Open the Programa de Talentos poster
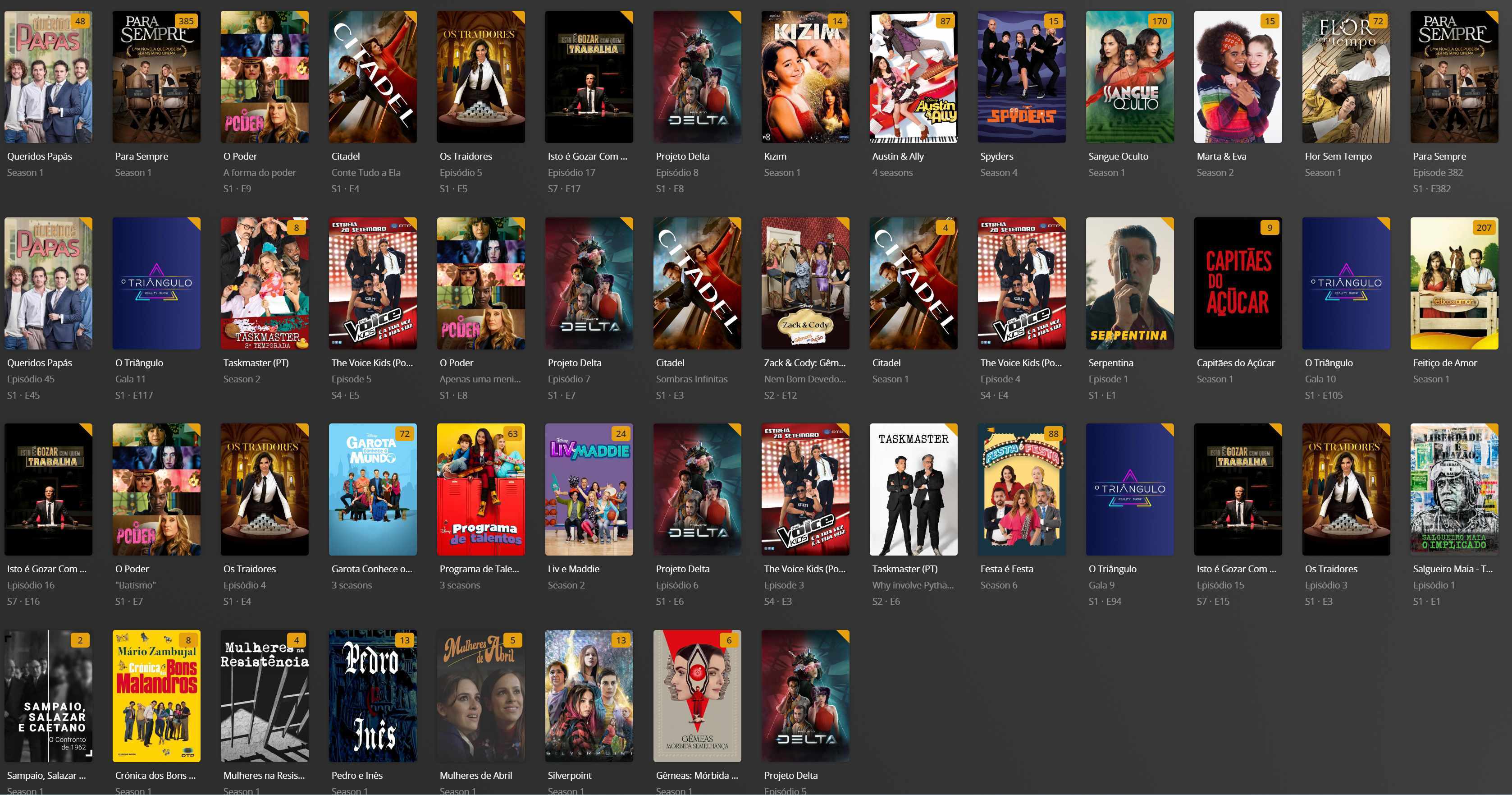Viewport: 1512px width, 795px height. (481, 490)
